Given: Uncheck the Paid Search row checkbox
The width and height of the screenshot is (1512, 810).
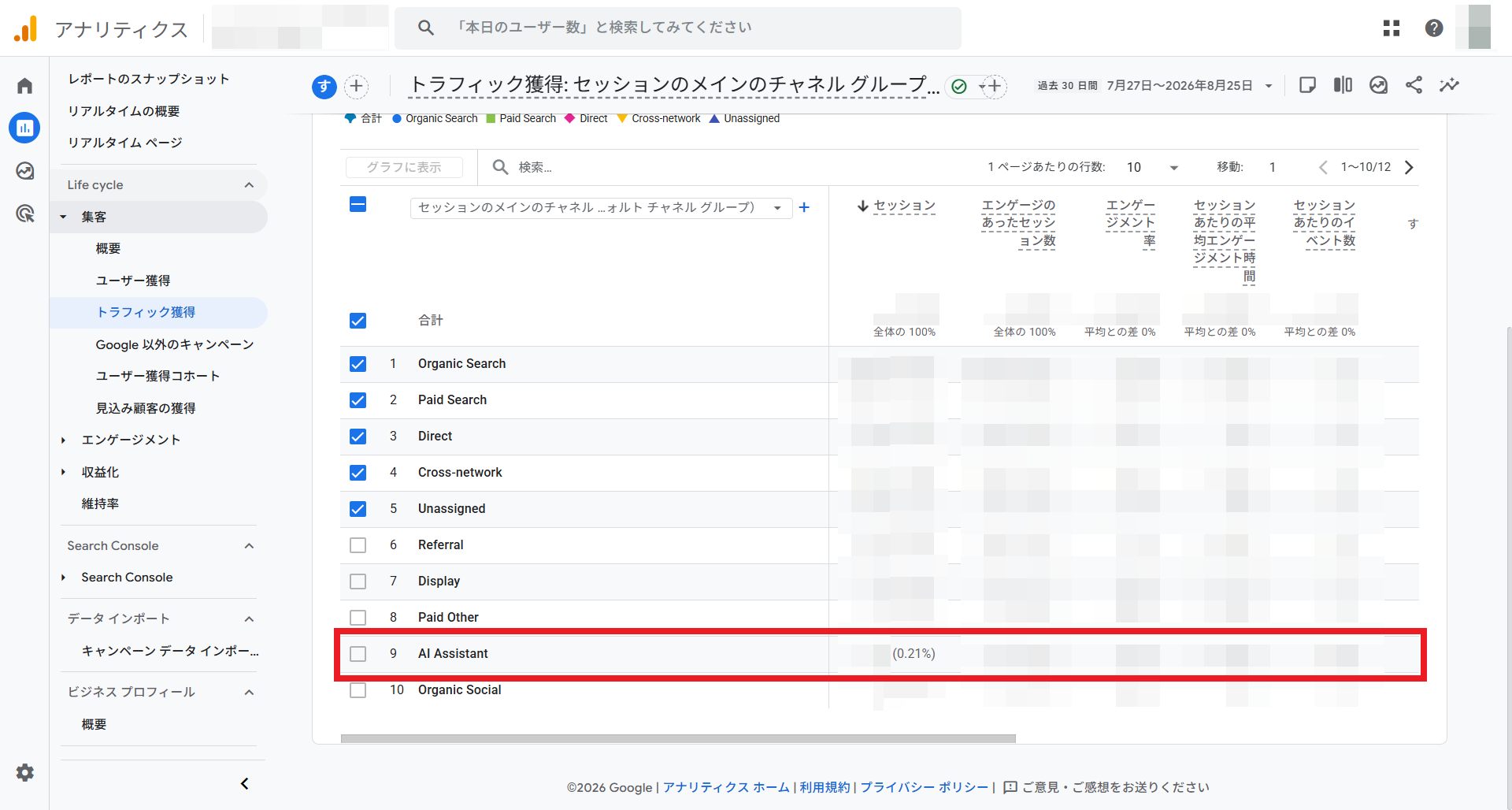Looking at the screenshot, I should tap(358, 400).
